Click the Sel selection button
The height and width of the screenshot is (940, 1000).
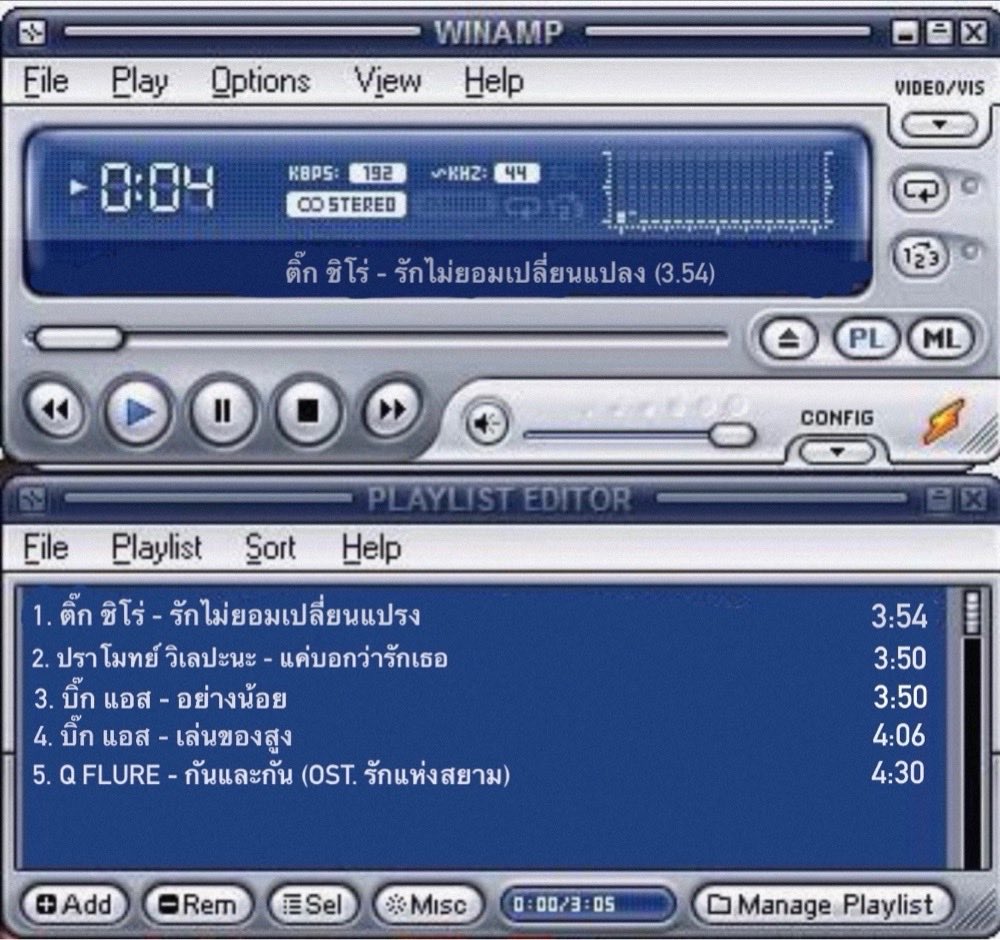(312, 904)
